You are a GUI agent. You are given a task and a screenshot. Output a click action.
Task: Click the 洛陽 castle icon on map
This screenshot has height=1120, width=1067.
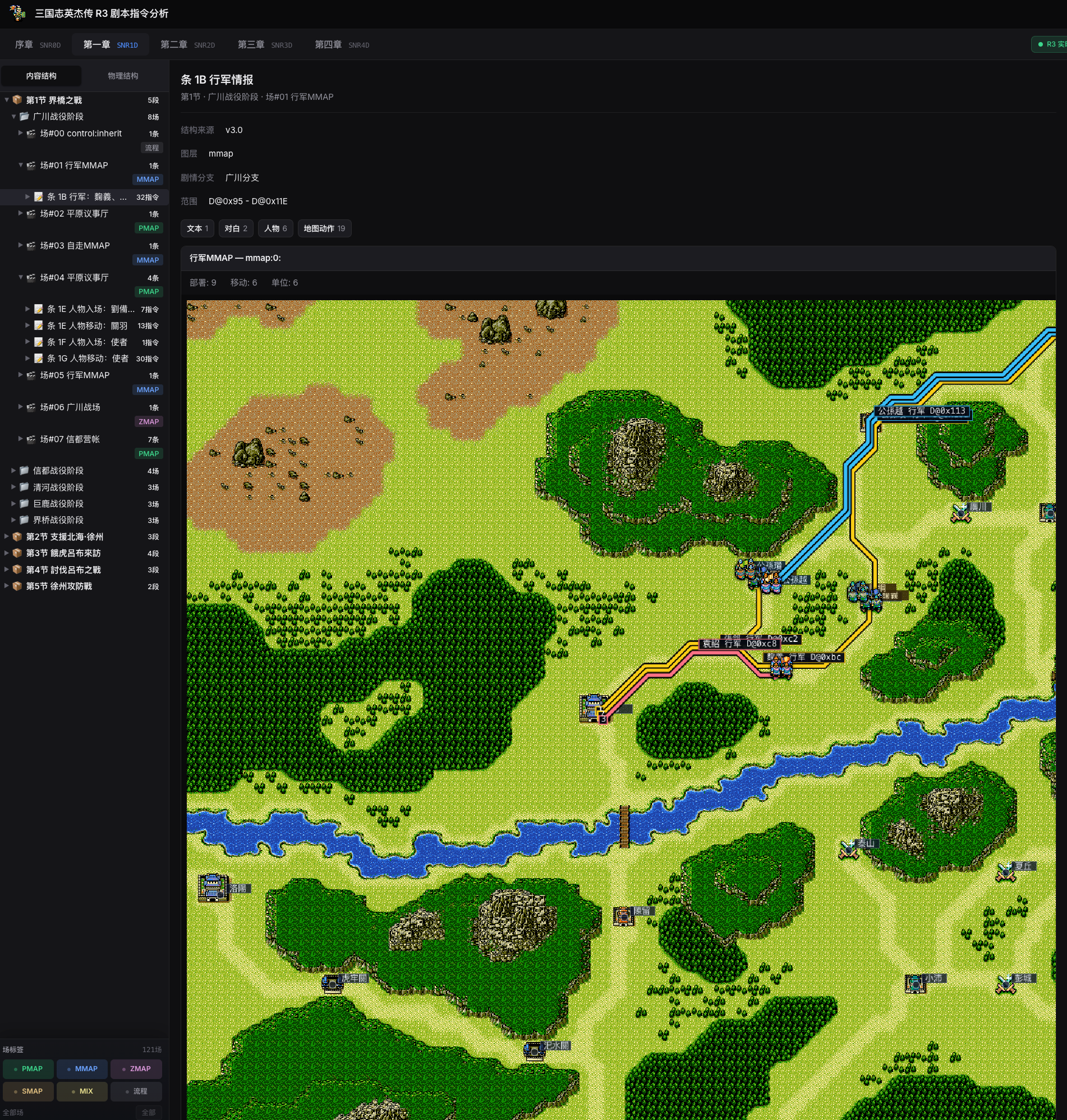tap(213, 887)
